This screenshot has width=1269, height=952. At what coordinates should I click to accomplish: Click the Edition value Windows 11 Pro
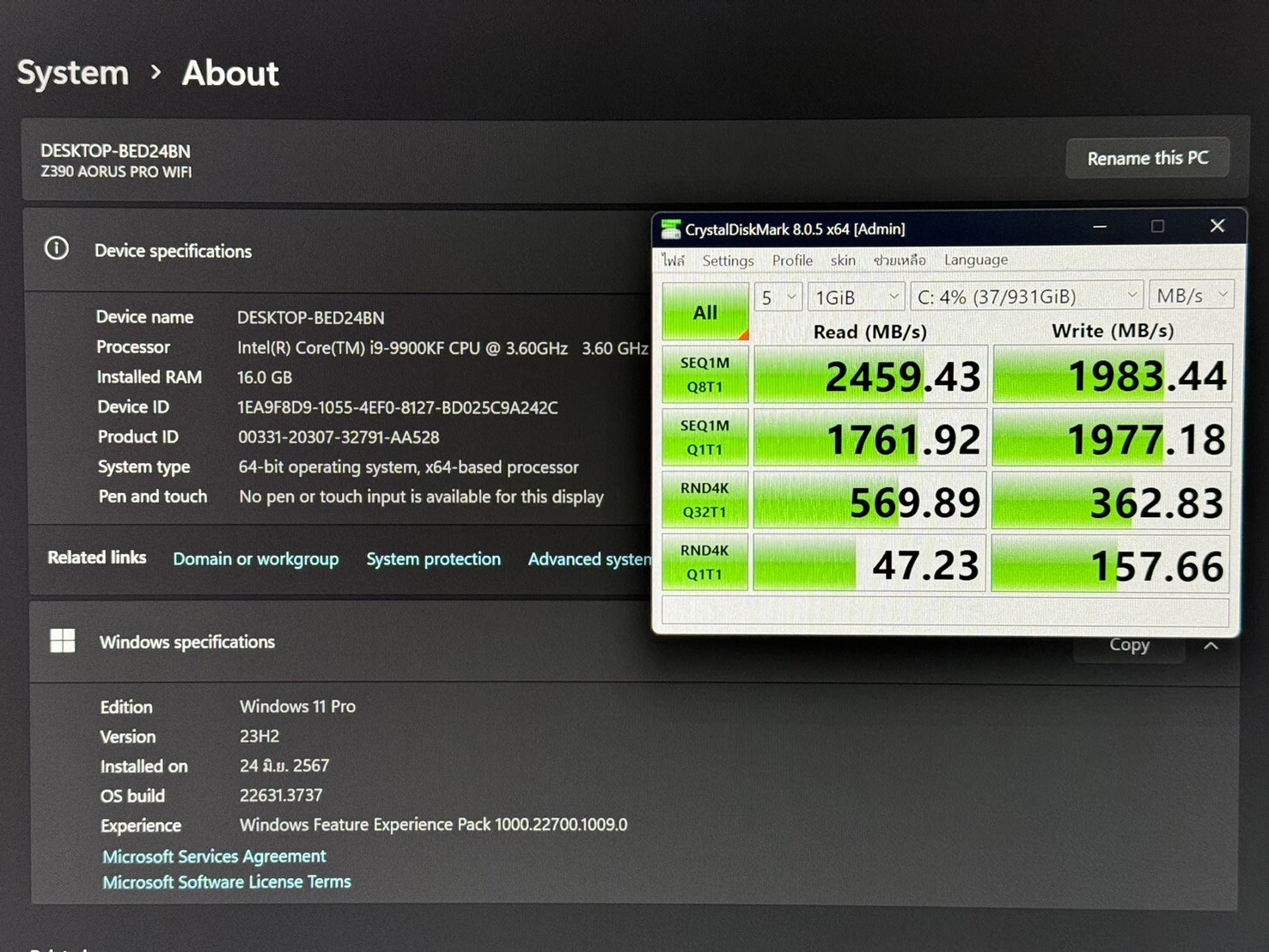[297, 706]
